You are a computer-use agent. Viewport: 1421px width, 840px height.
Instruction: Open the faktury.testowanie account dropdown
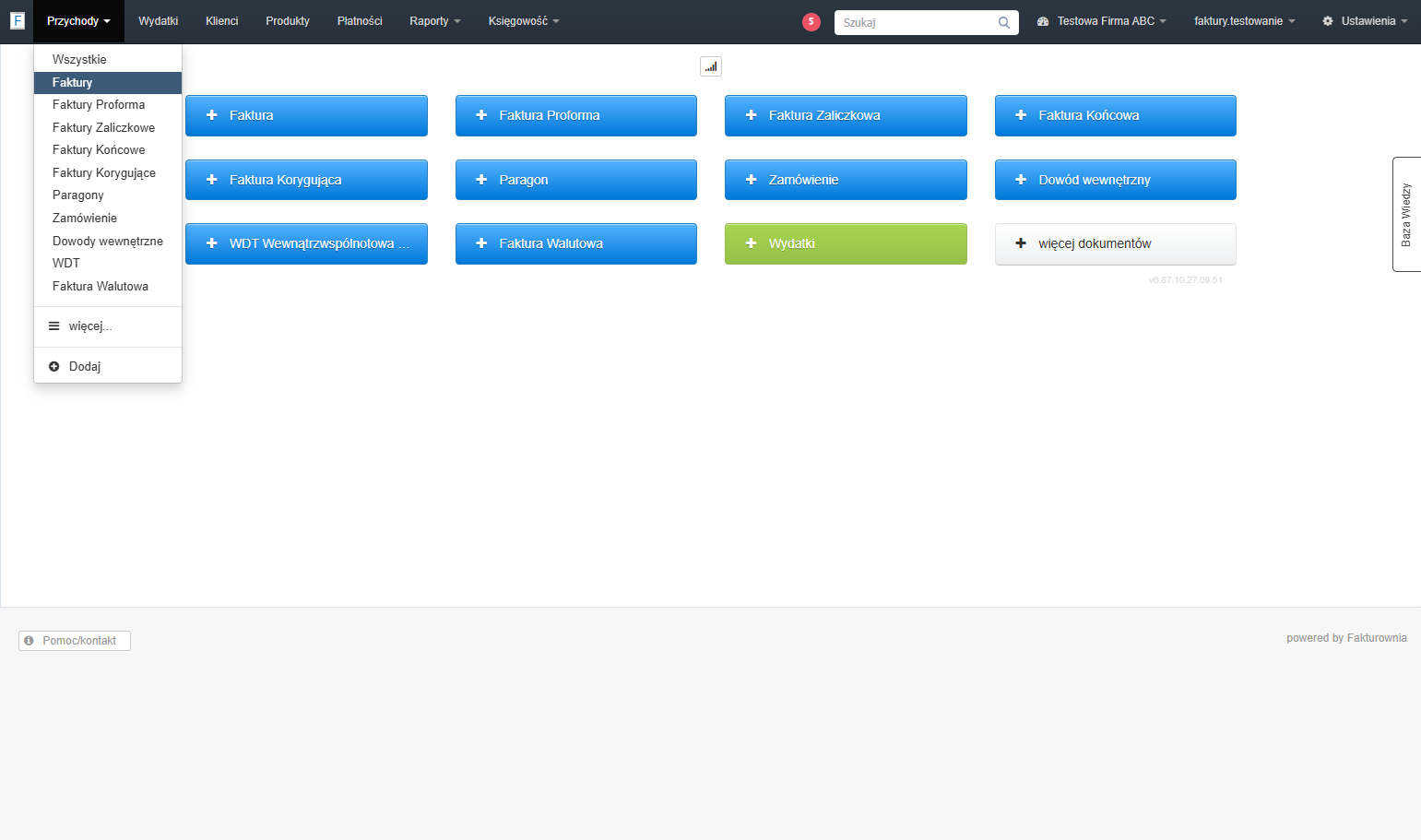1245,21
